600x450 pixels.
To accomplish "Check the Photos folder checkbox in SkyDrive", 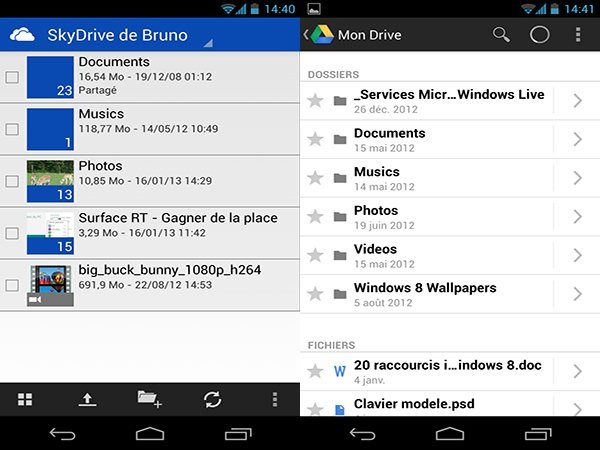I will click(x=12, y=181).
